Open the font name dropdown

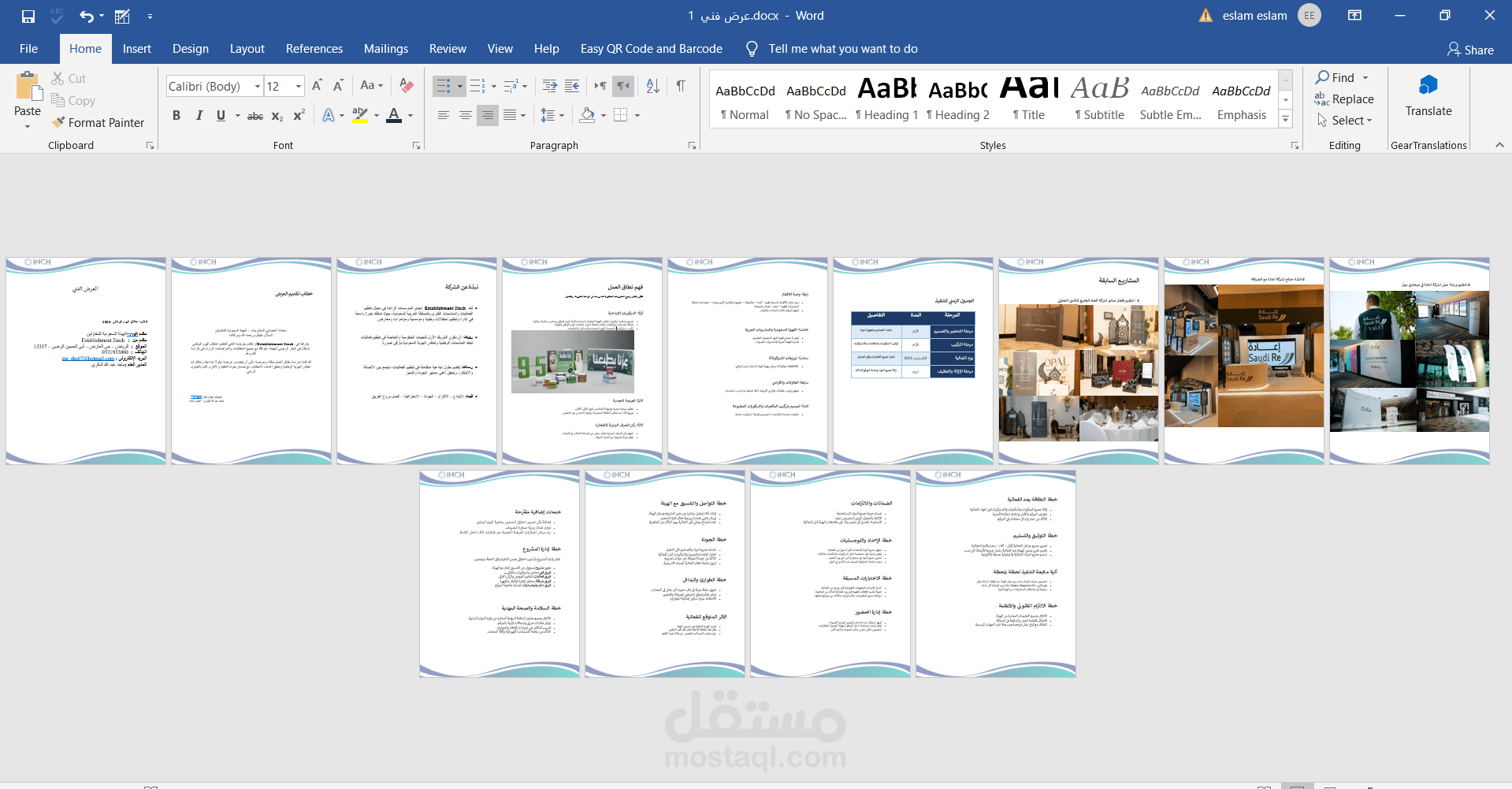257,86
